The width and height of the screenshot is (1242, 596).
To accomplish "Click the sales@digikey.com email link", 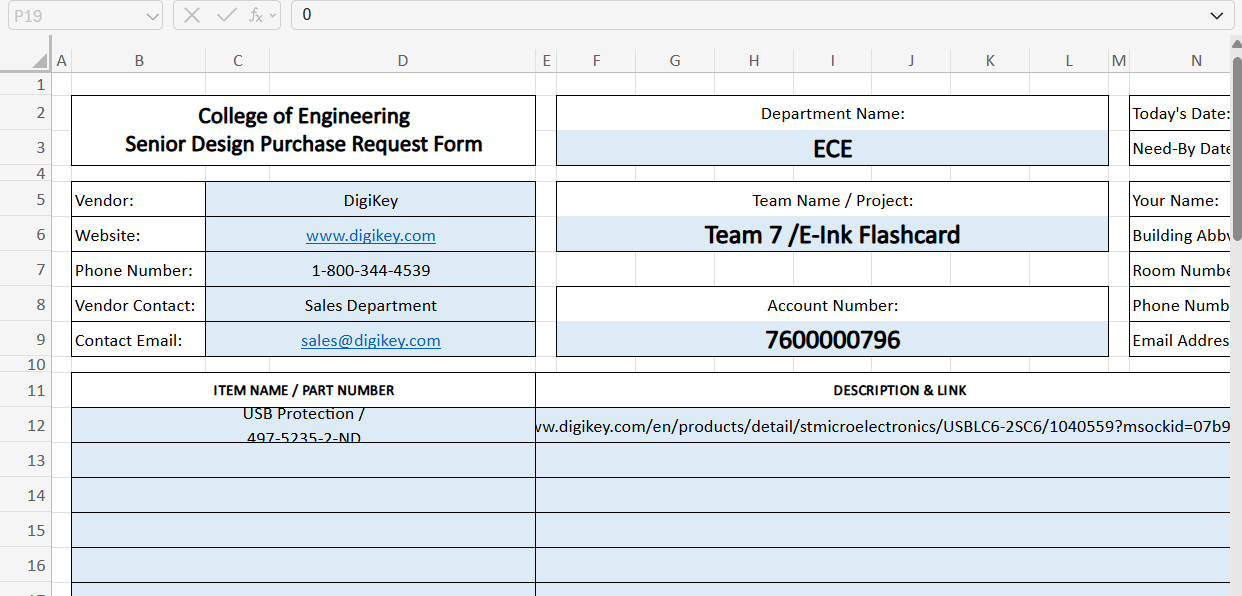I will pos(370,340).
